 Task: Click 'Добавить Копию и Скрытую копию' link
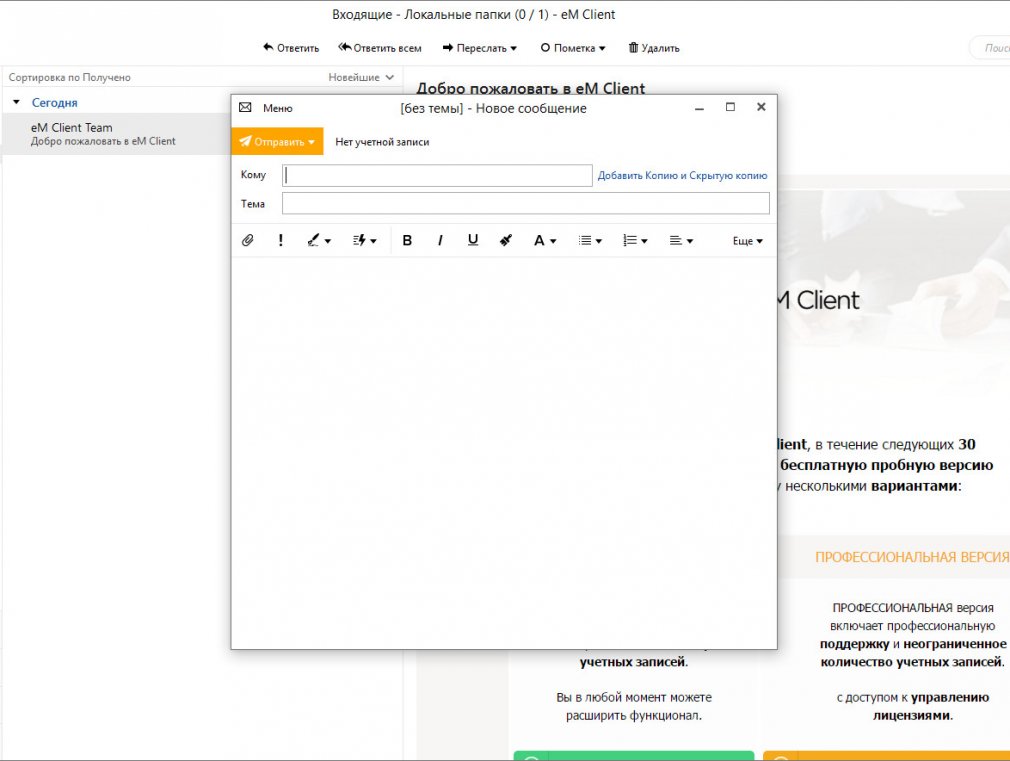[682, 175]
